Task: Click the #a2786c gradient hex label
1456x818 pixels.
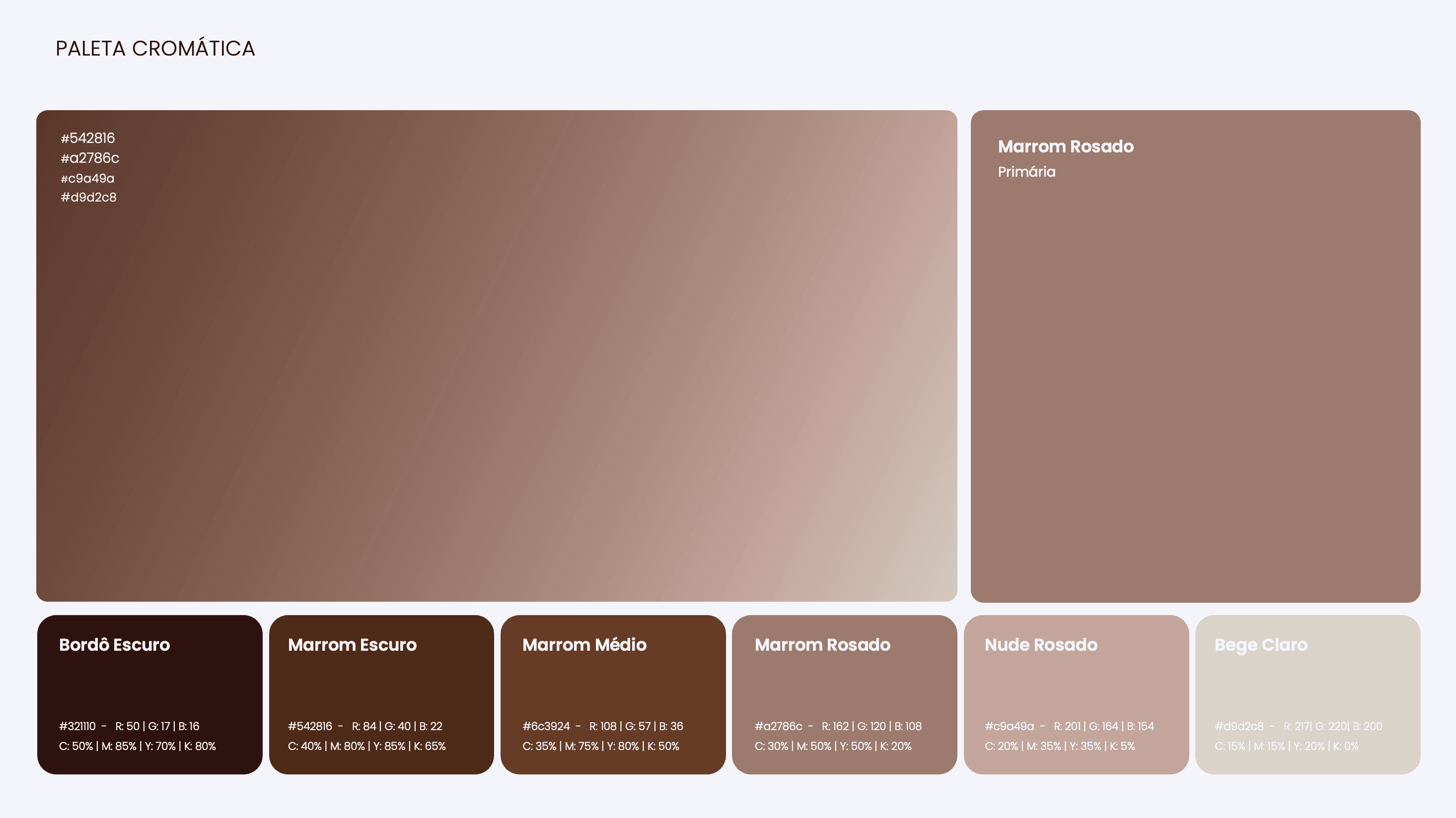Action: click(x=90, y=158)
